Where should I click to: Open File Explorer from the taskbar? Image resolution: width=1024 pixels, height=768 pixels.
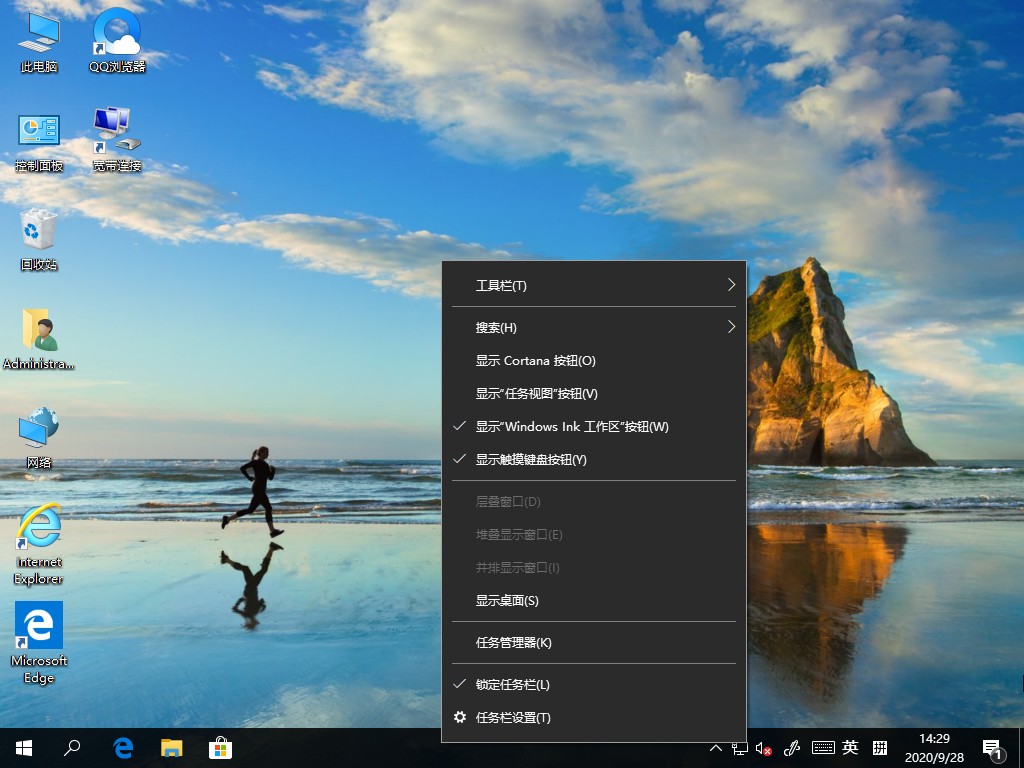click(x=170, y=747)
